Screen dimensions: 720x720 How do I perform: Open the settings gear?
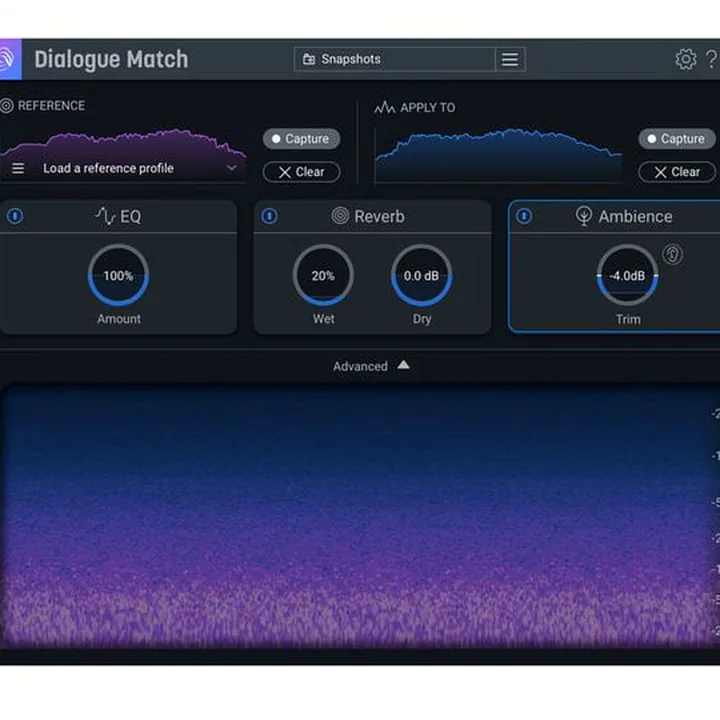click(x=686, y=59)
